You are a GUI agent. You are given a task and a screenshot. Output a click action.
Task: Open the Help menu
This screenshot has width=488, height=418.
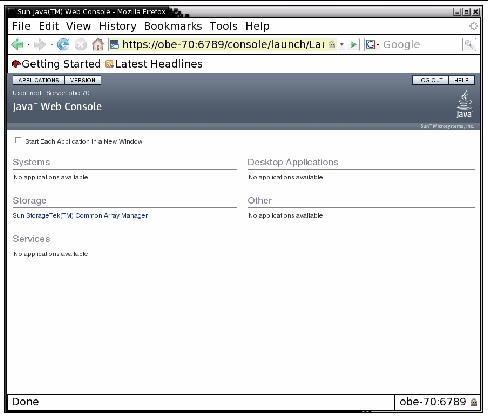click(257, 26)
